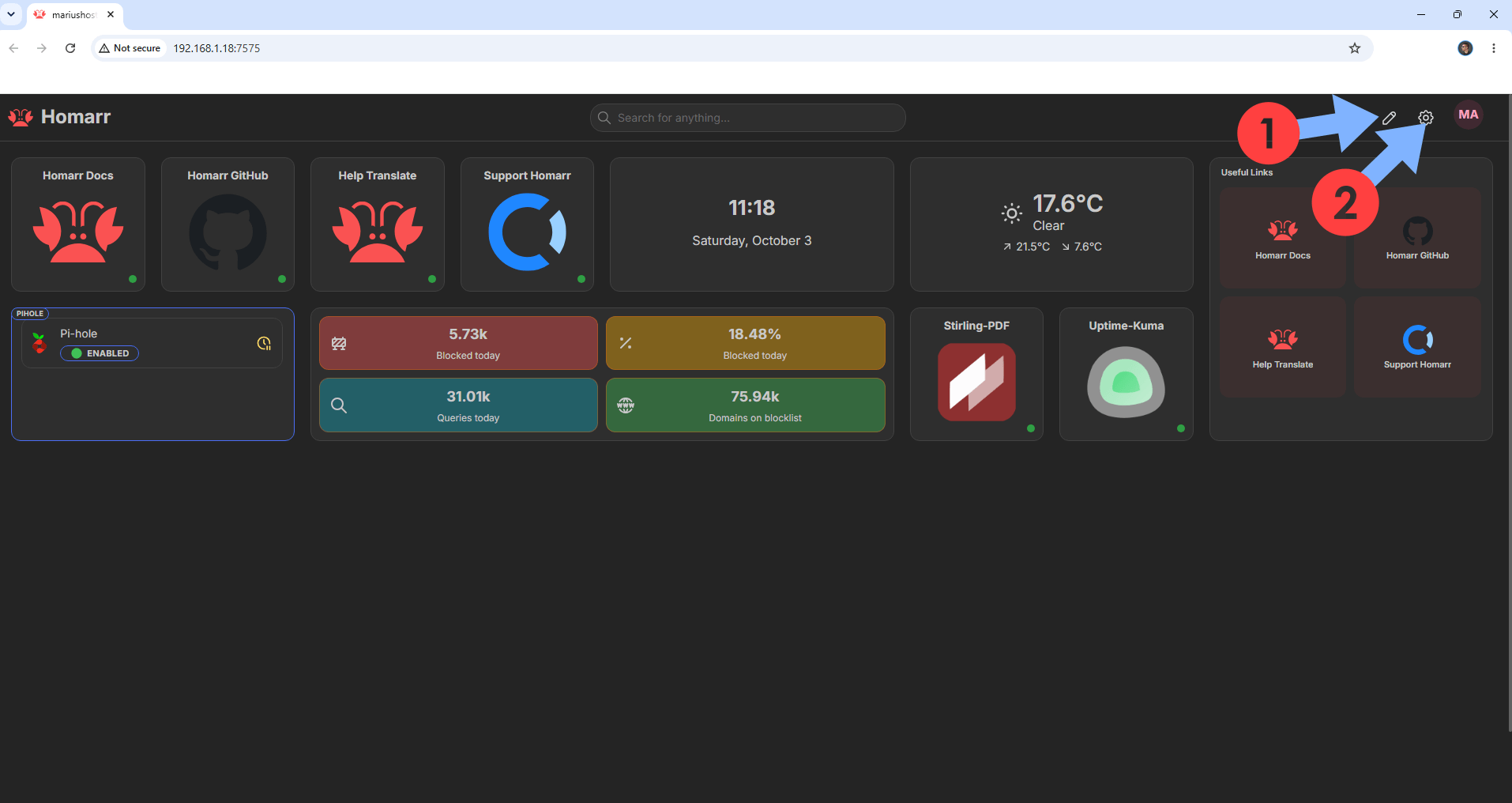Open Homarr Docs in Useful Links
Image resolution: width=1512 pixels, height=803 pixels.
click(x=1283, y=238)
